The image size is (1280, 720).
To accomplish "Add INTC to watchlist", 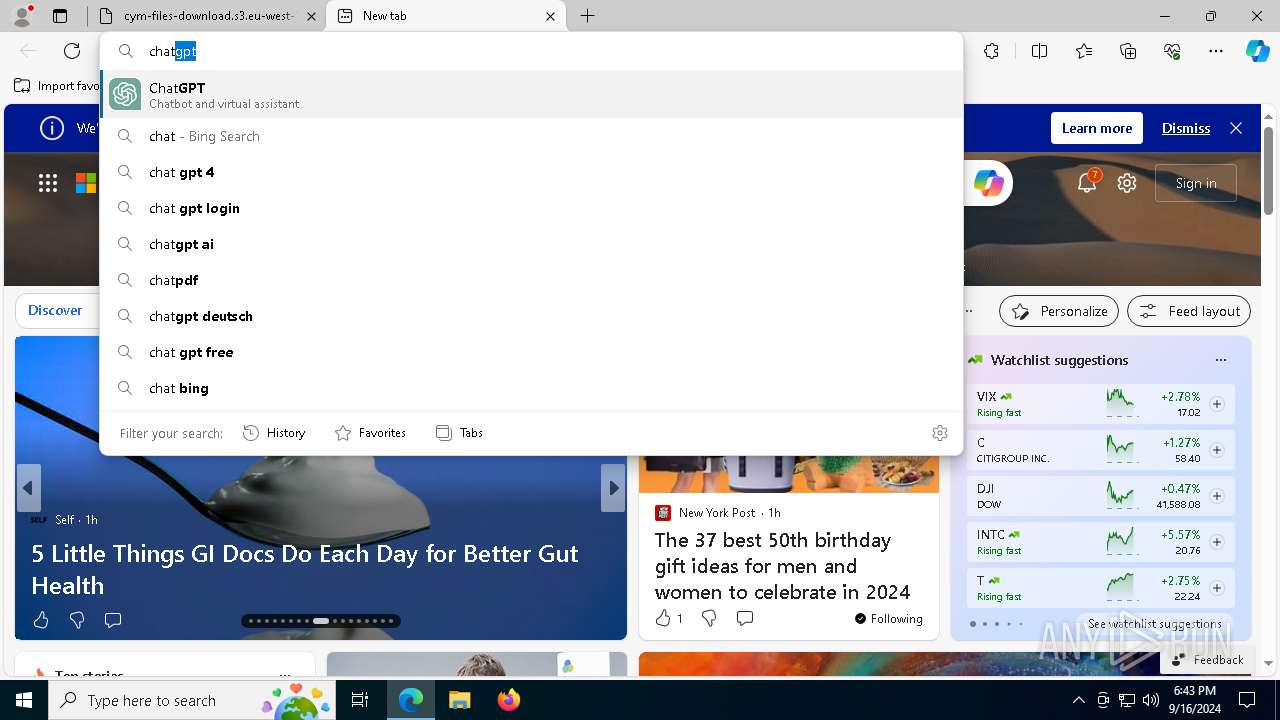I will click(x=1217, y=542).
